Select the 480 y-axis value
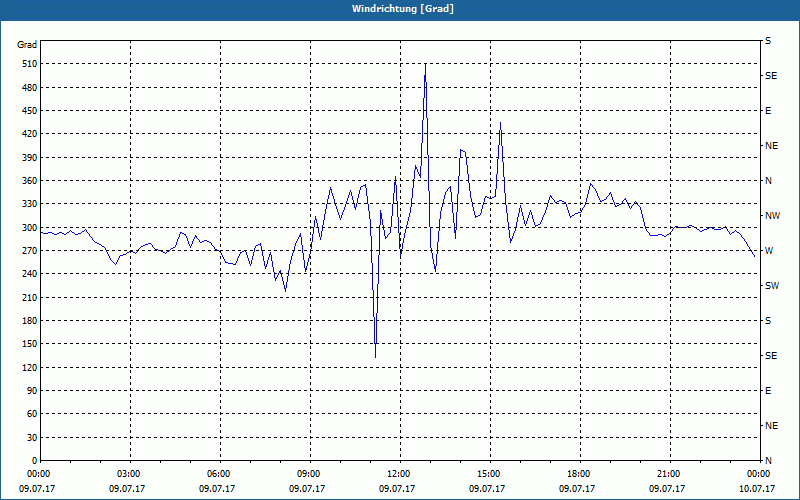The image size is (800, 500). point(31,88)
